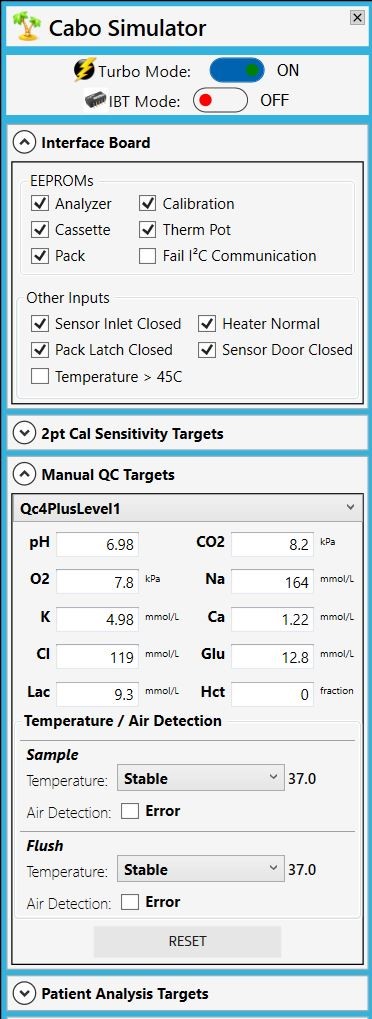Expand 2pt Cal Sensitivity Targets section
This screenshot has width=372, height=1019.
24,433
